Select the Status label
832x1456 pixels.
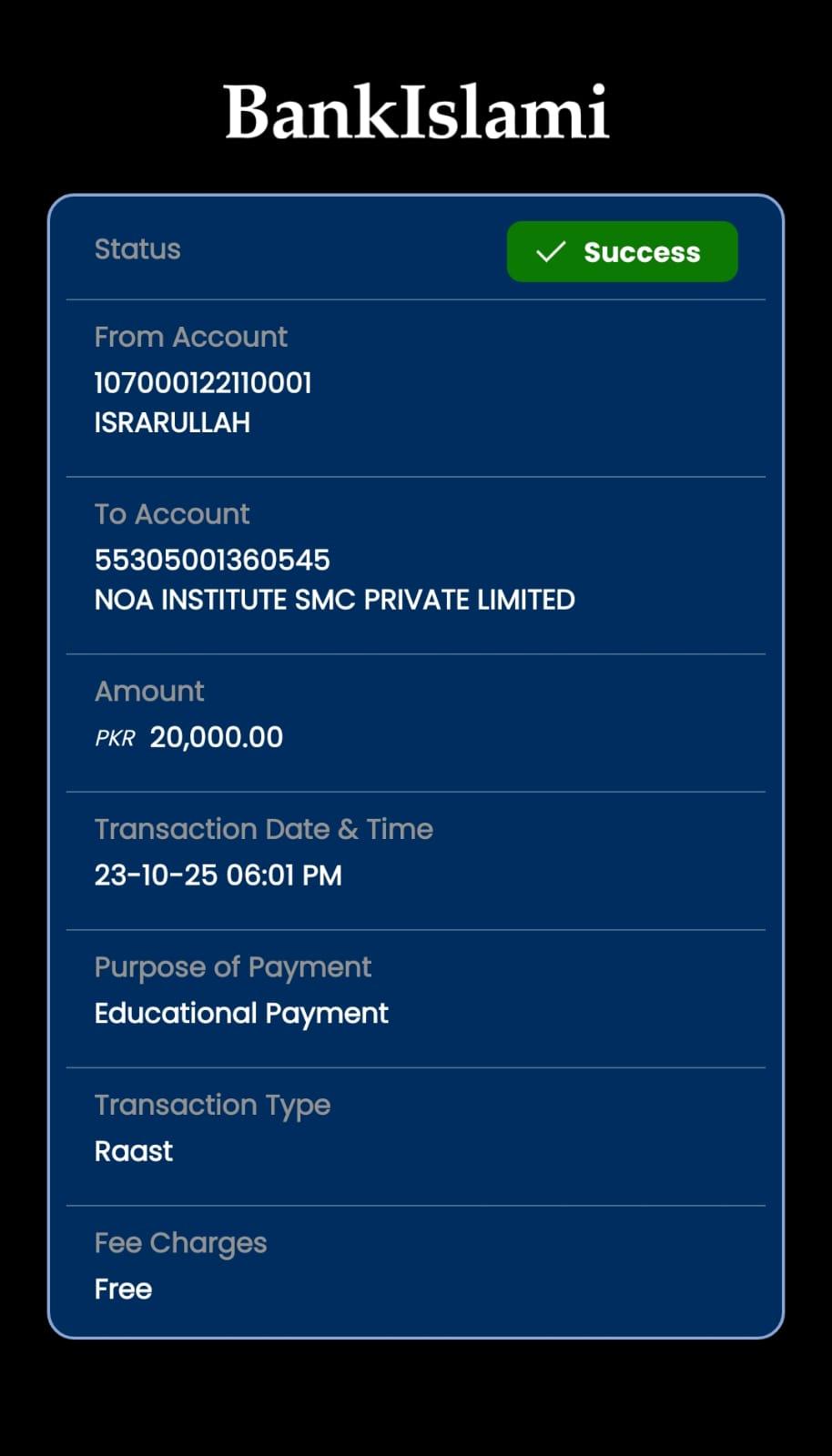coord(137,249)
